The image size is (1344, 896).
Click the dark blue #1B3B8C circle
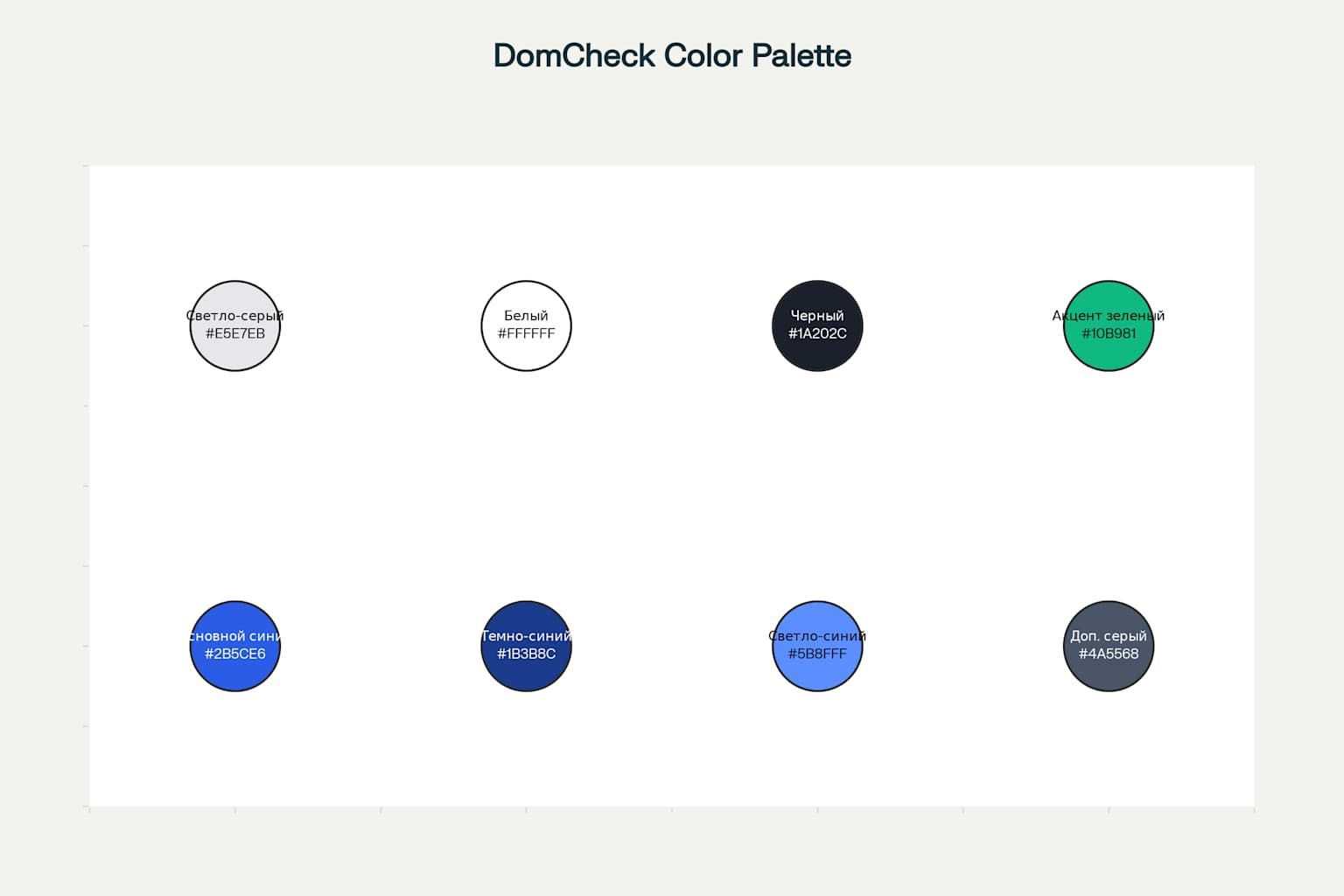(526, 646)
